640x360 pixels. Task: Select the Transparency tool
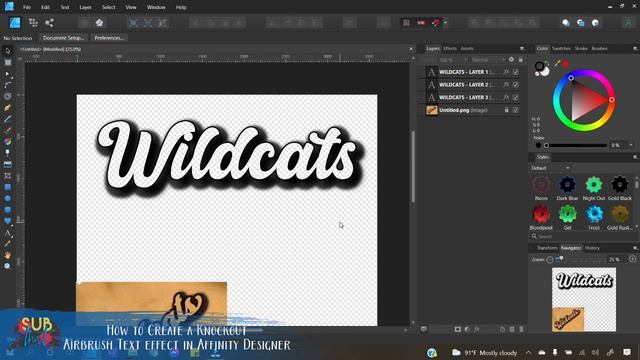click(x=8, y=153)
